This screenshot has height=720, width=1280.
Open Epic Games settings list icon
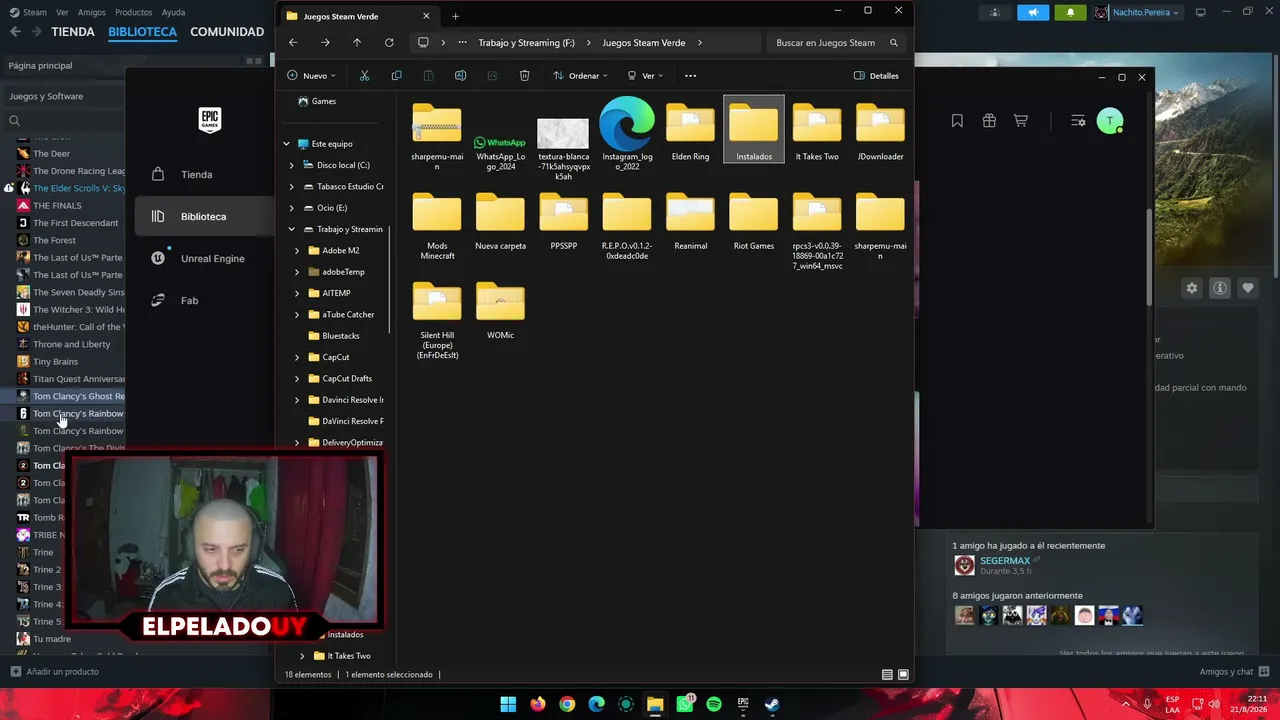tap(1078, 121)
